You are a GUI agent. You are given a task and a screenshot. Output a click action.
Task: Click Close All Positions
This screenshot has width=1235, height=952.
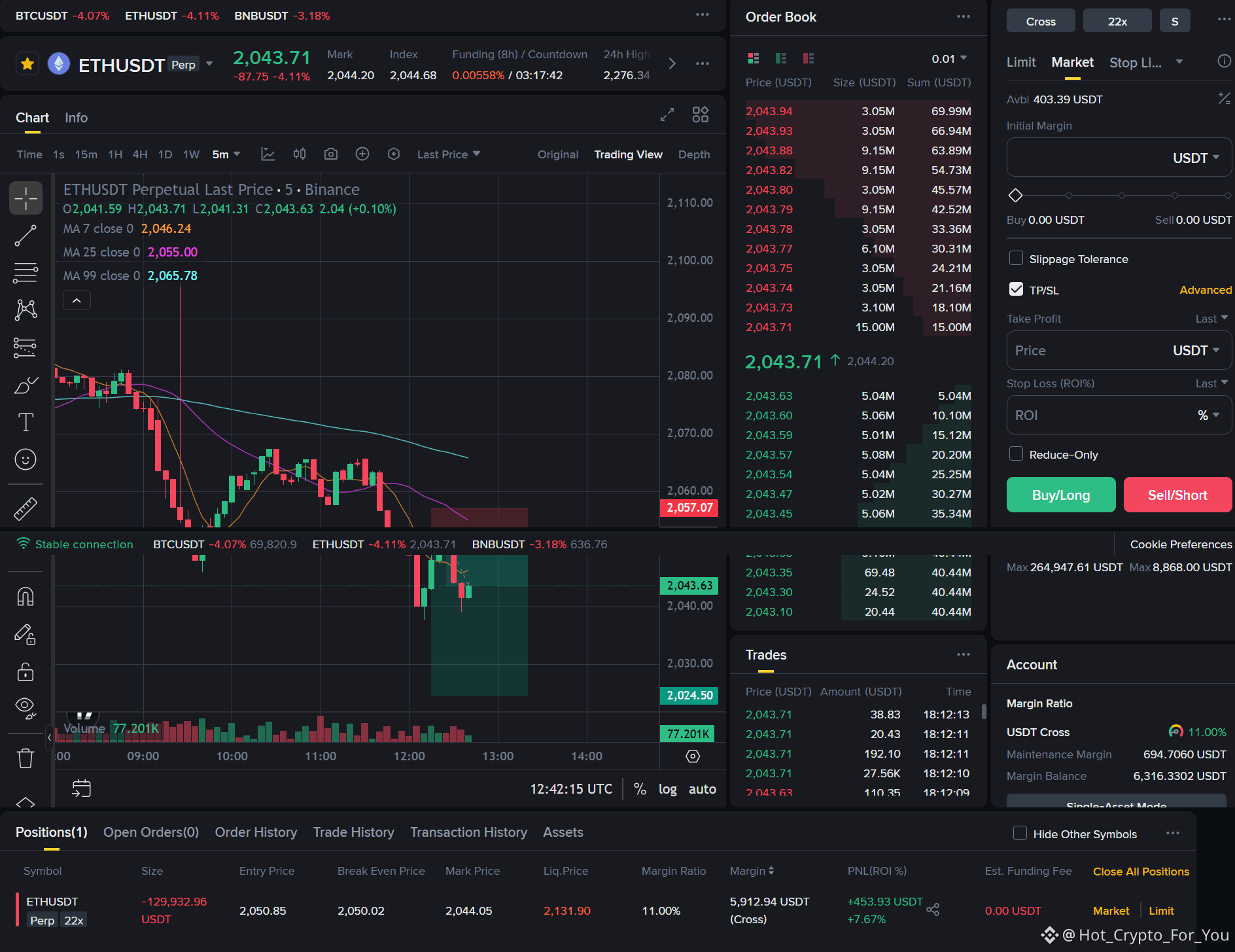click(x=1141, y=872)
